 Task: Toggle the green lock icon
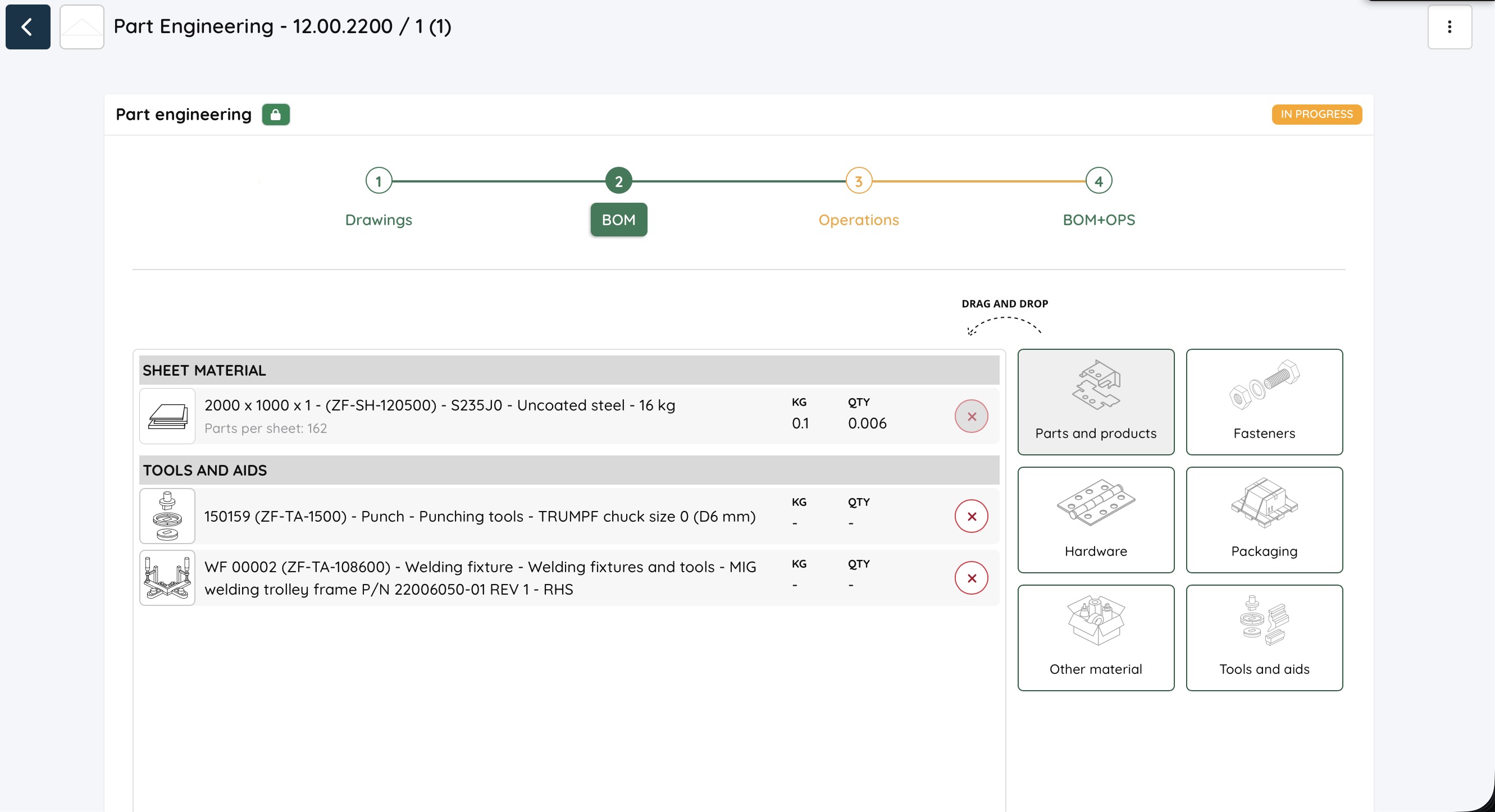tap(276, 115)
